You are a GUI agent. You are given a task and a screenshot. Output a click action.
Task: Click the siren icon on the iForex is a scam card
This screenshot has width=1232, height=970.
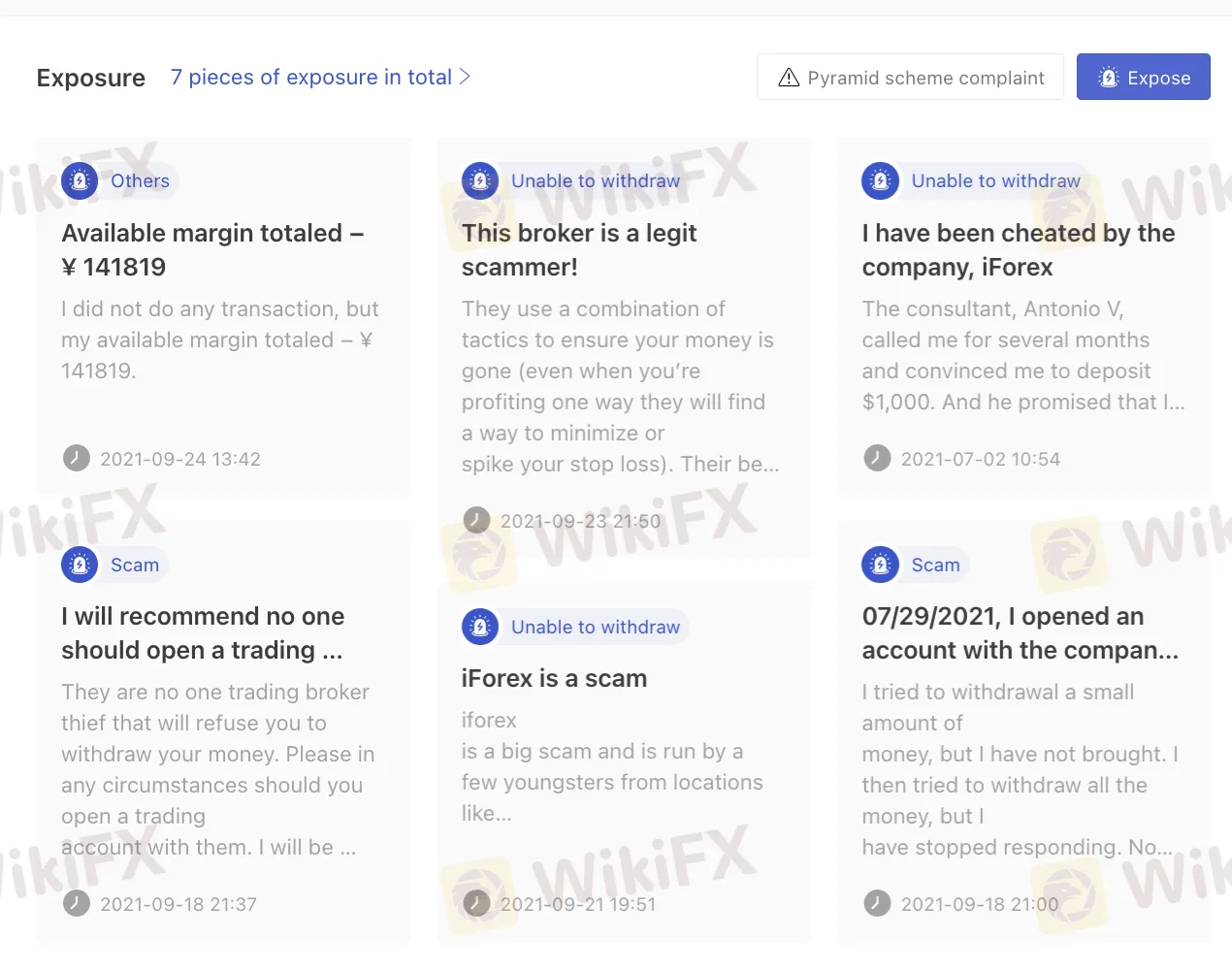tap(480, 628)
